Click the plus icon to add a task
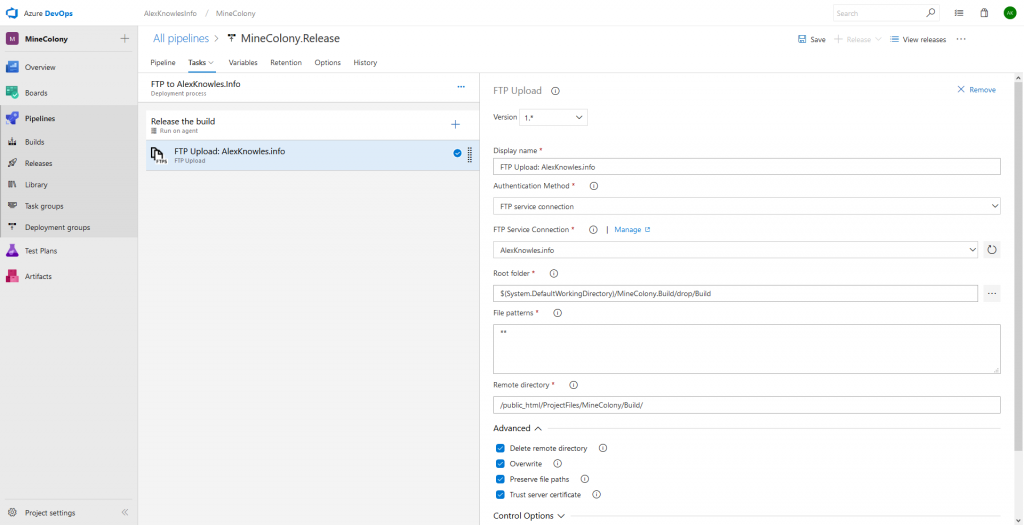Screen dimensions: 1024x525 click(455, 124)
